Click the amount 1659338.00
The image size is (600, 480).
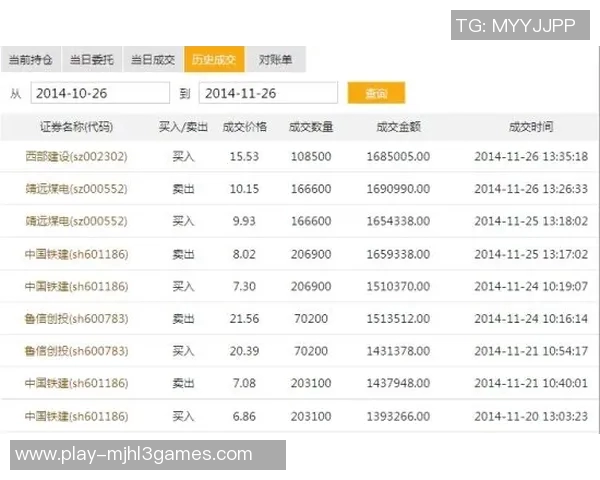point(398,254)
